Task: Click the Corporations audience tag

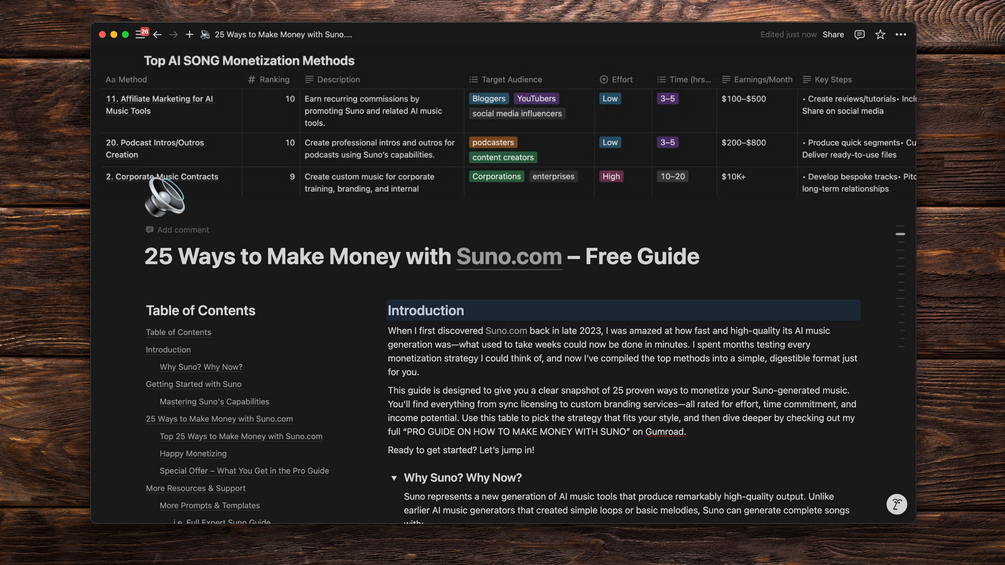Action: 496,176
